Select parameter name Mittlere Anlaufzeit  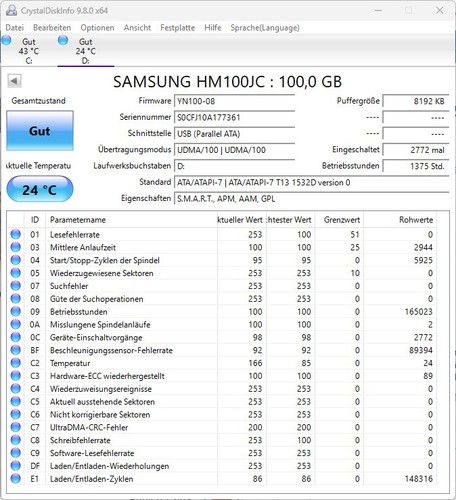point(83,247)
